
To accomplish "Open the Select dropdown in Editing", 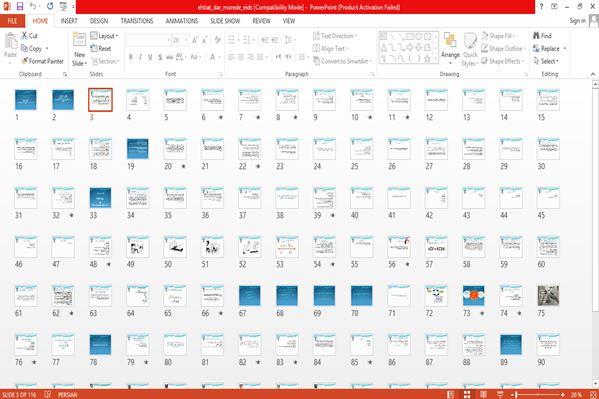I will (546, 61).
